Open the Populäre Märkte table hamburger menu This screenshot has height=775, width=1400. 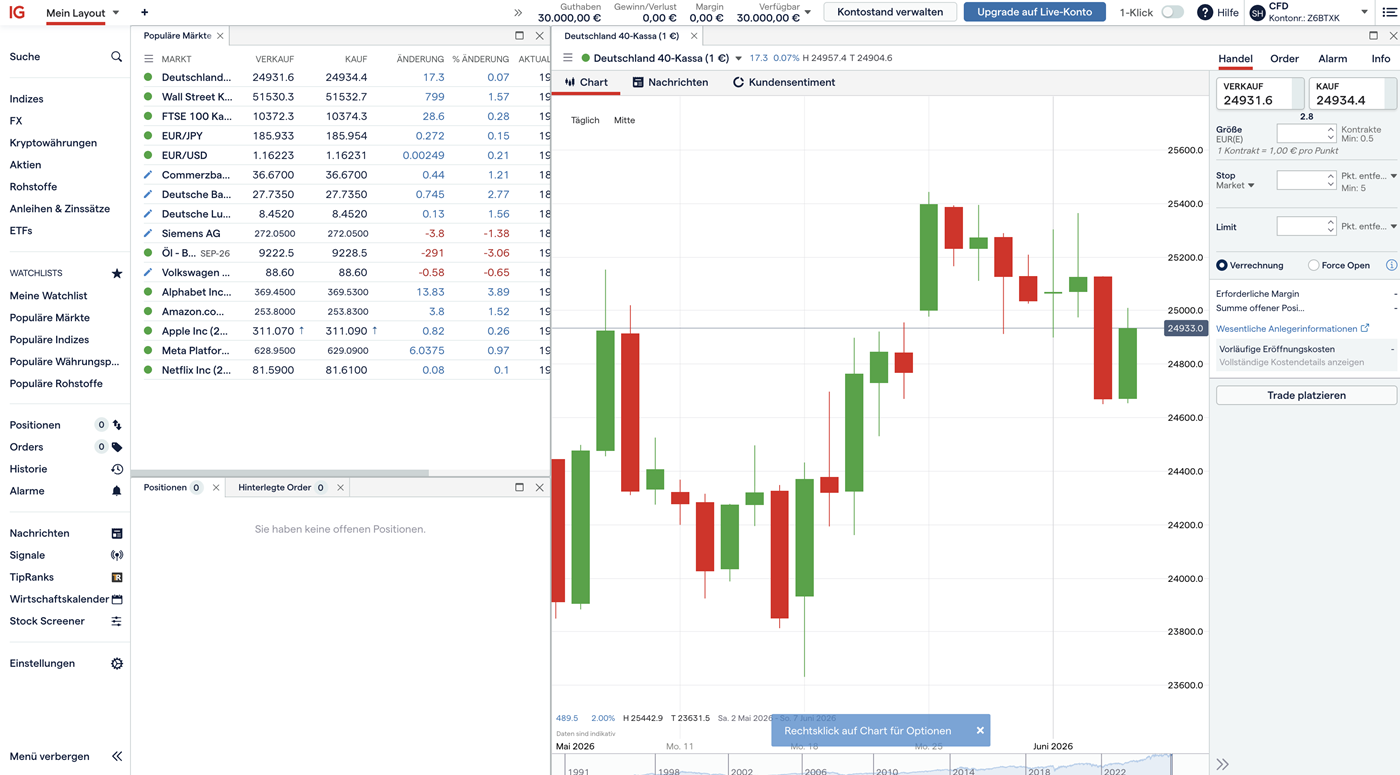point(149,59)
